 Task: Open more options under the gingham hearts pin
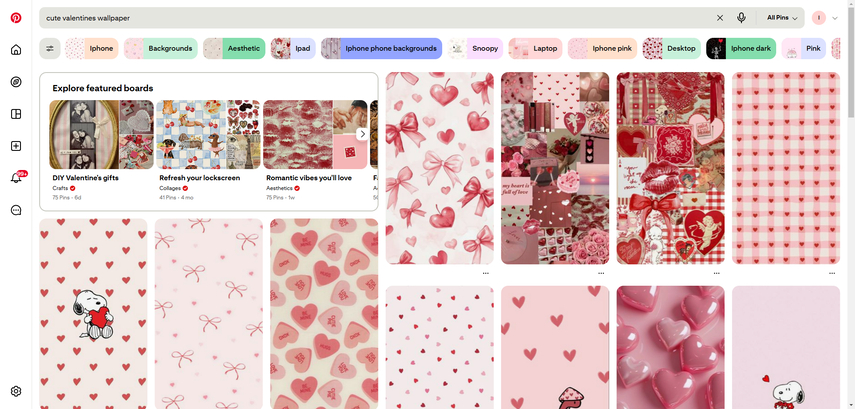832,273
